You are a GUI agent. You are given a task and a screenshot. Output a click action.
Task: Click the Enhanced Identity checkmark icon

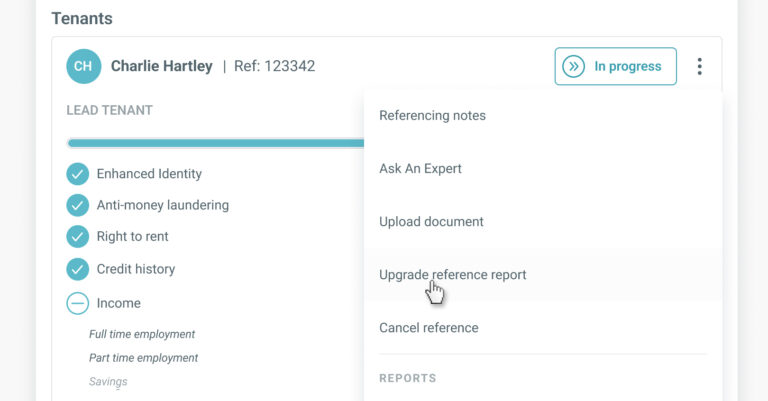(x=77, y=174)
